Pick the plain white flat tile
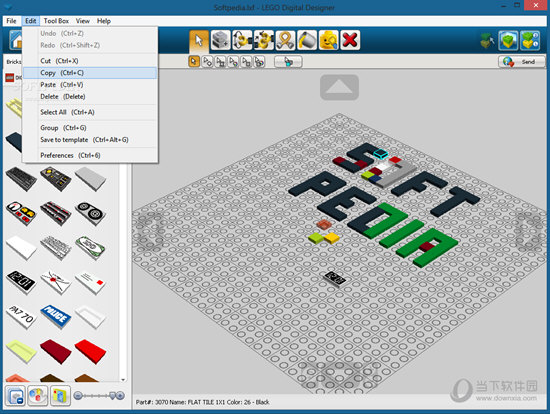The width and height of the screenshot is (550, 414). tap(21, 248)
